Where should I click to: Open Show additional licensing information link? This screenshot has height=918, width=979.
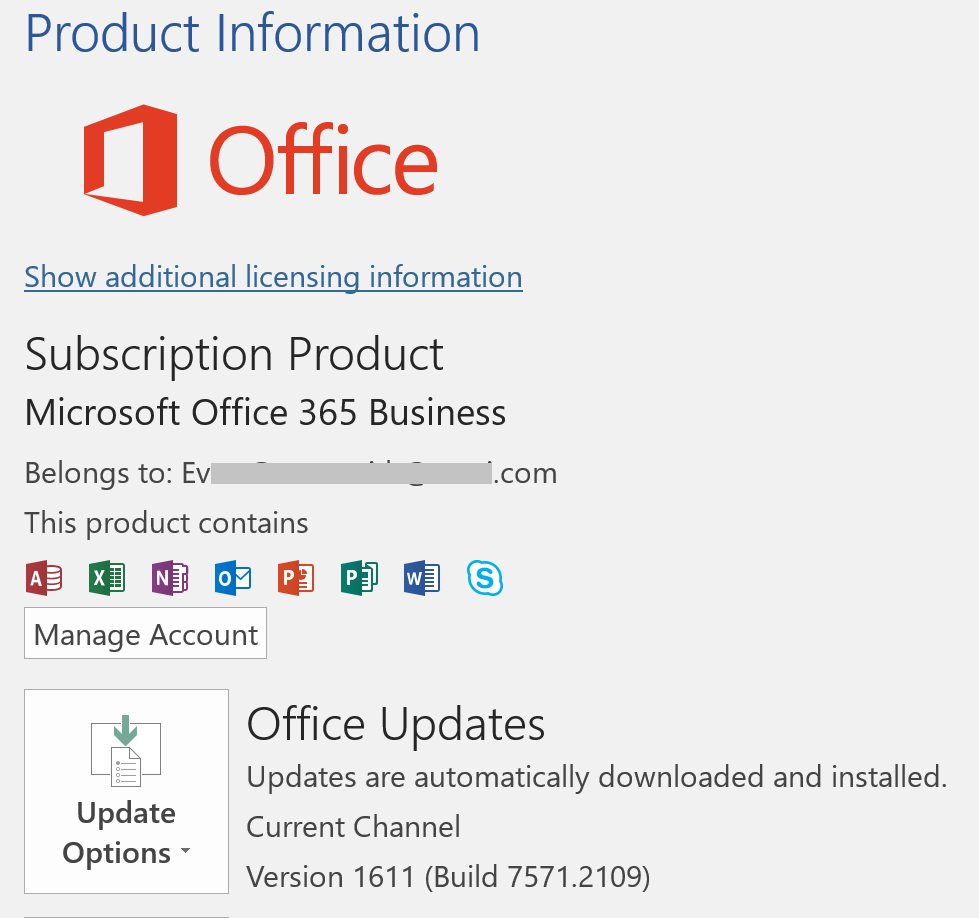coord(273,277)
